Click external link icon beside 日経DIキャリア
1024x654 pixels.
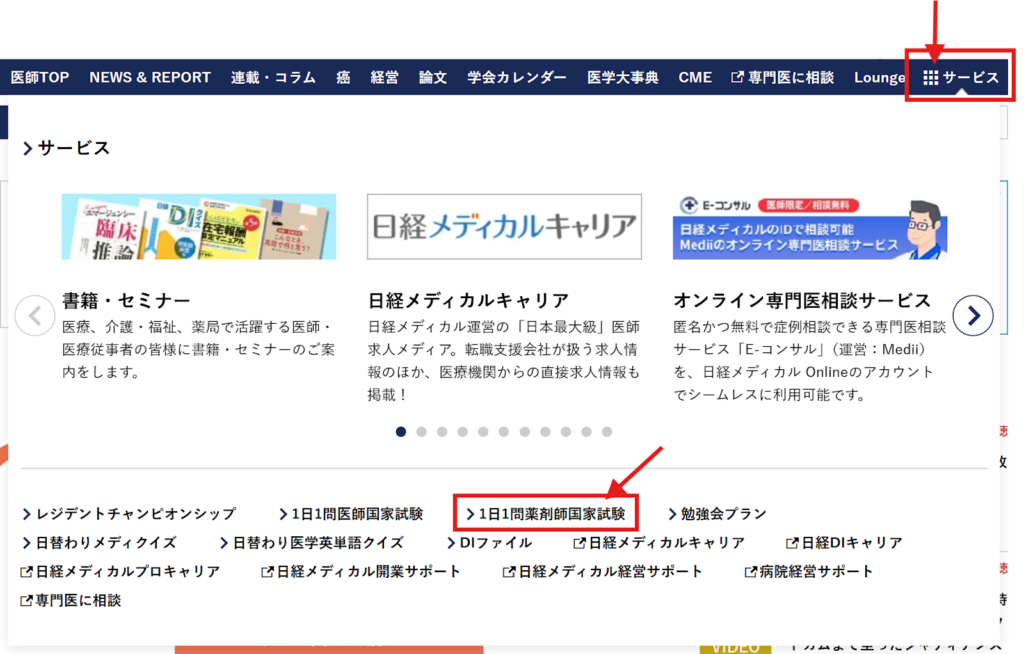click(x=793, y=543)
